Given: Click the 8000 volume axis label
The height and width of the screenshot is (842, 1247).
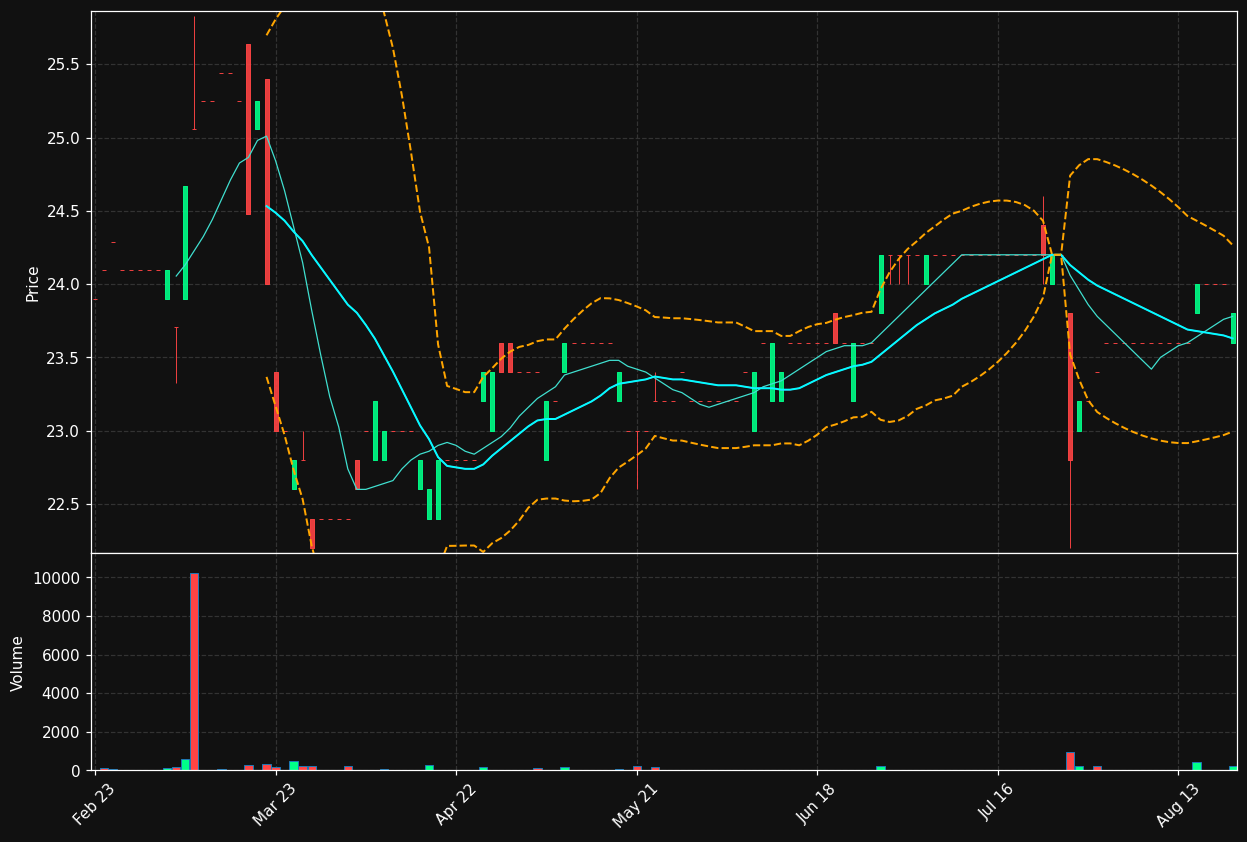Looking at the screenshot, I should click(x=62, y=617).
